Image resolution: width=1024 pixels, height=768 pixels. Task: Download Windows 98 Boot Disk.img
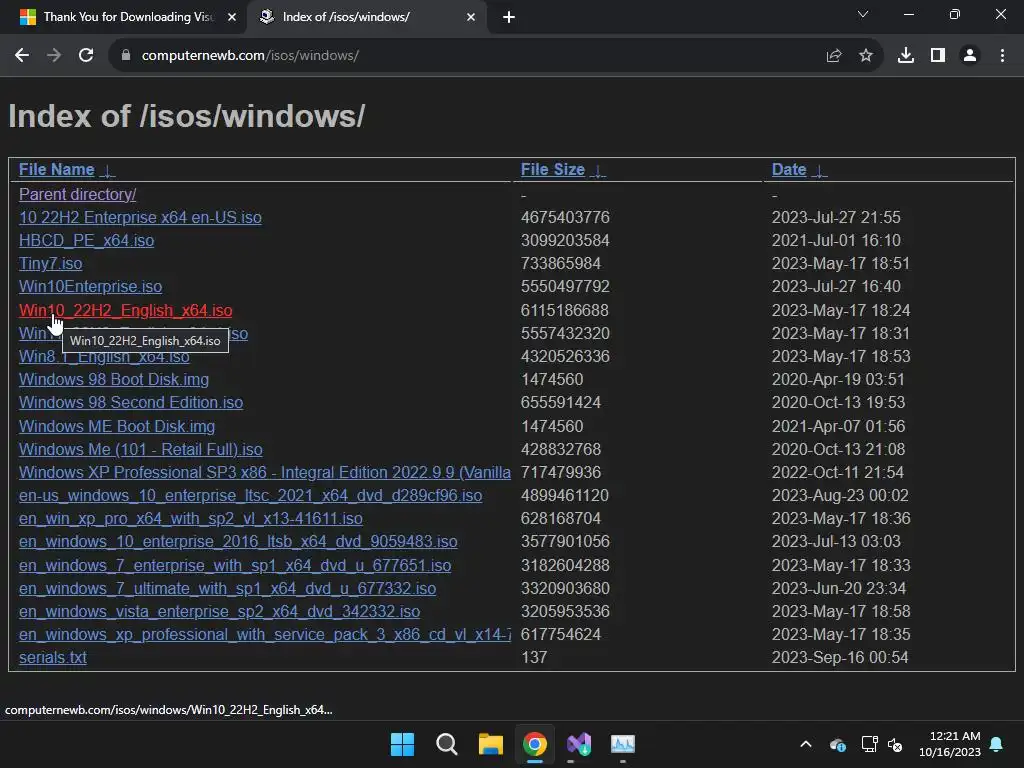tap(114, 379)
